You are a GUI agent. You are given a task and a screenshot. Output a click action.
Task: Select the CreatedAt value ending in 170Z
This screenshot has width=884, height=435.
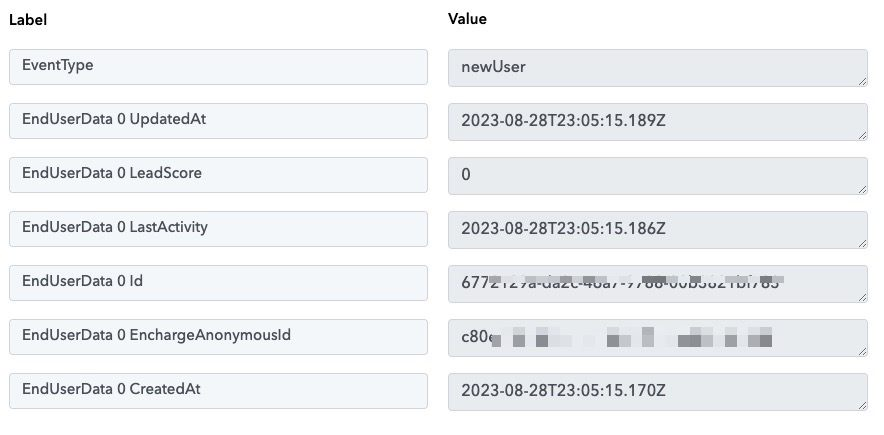tap(657, 392)
